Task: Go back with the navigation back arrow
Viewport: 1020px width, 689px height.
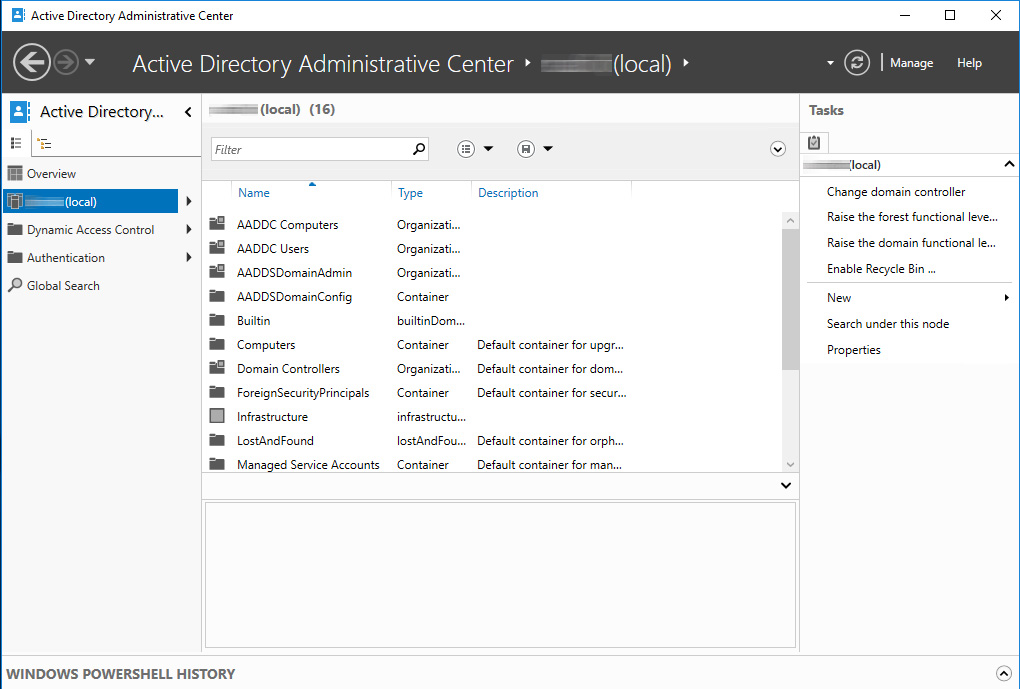Action: (31, 62)
